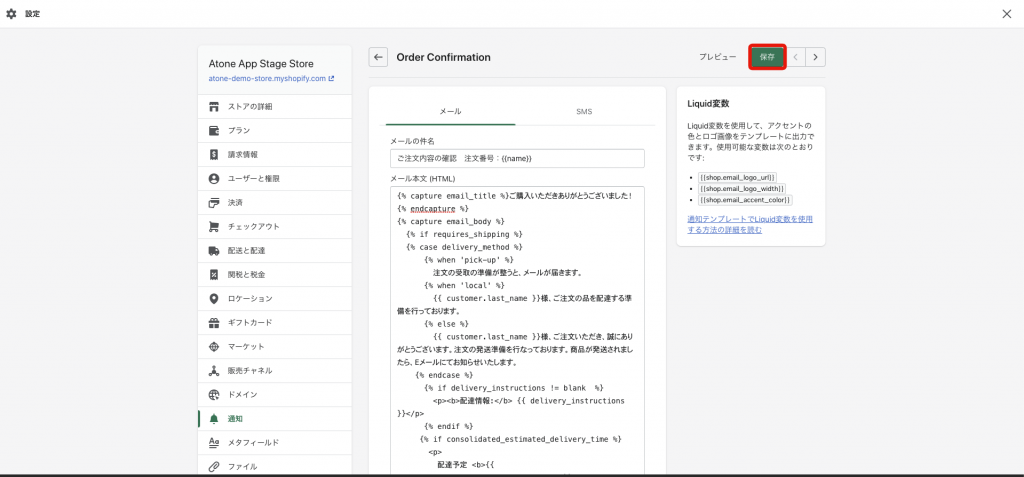The width and height of the screenshot is (1024, 477).
Task: Click the 請求情報 billing icon
Action: (214, 155)
